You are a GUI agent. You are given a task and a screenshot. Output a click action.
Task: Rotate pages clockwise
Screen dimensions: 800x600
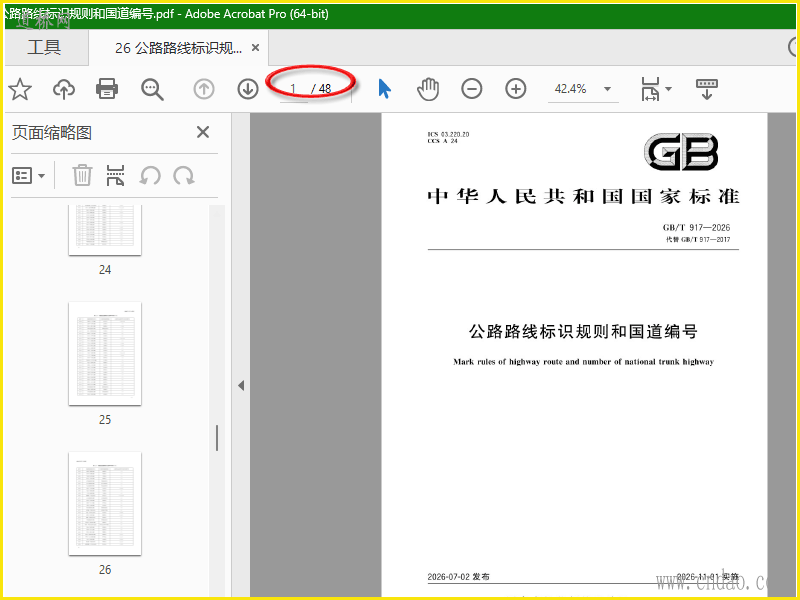pyautogui.click(x=184, y=176)
